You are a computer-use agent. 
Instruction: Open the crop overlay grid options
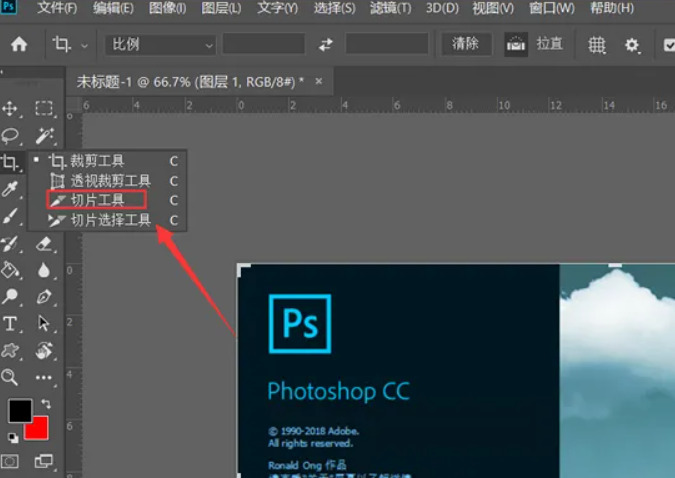[x=597, y=45]
